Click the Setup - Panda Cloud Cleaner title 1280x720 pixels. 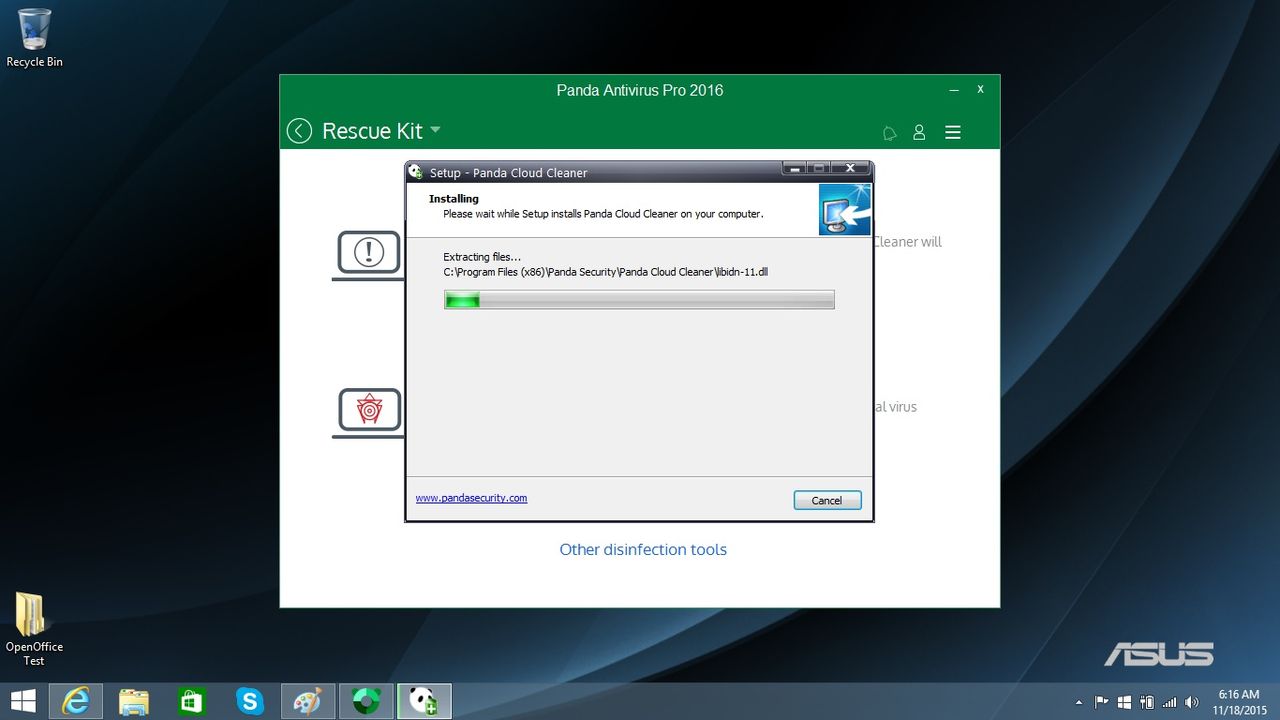click(x=508, y=173)
